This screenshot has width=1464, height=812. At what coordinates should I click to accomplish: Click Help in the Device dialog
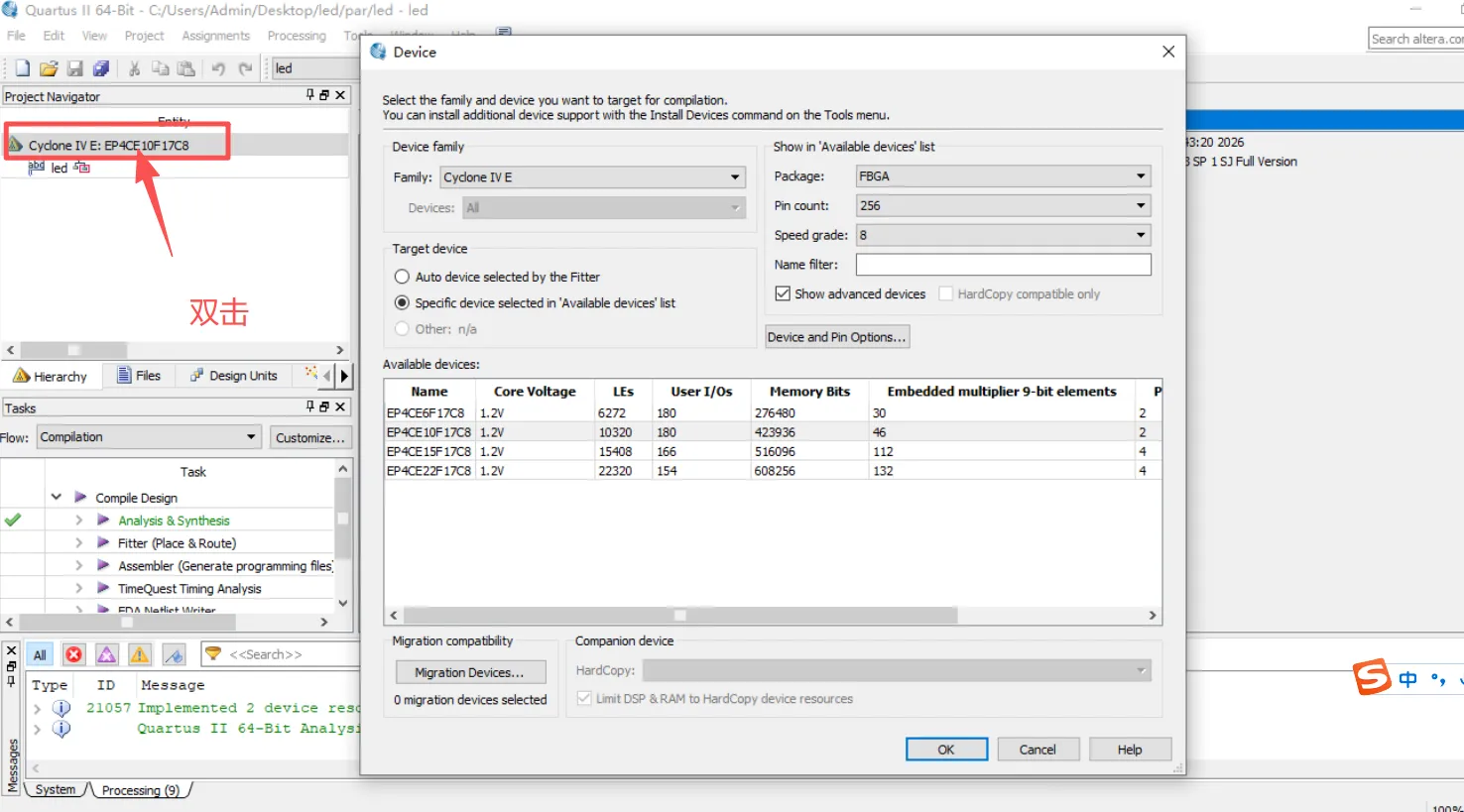coord(1130,750)
